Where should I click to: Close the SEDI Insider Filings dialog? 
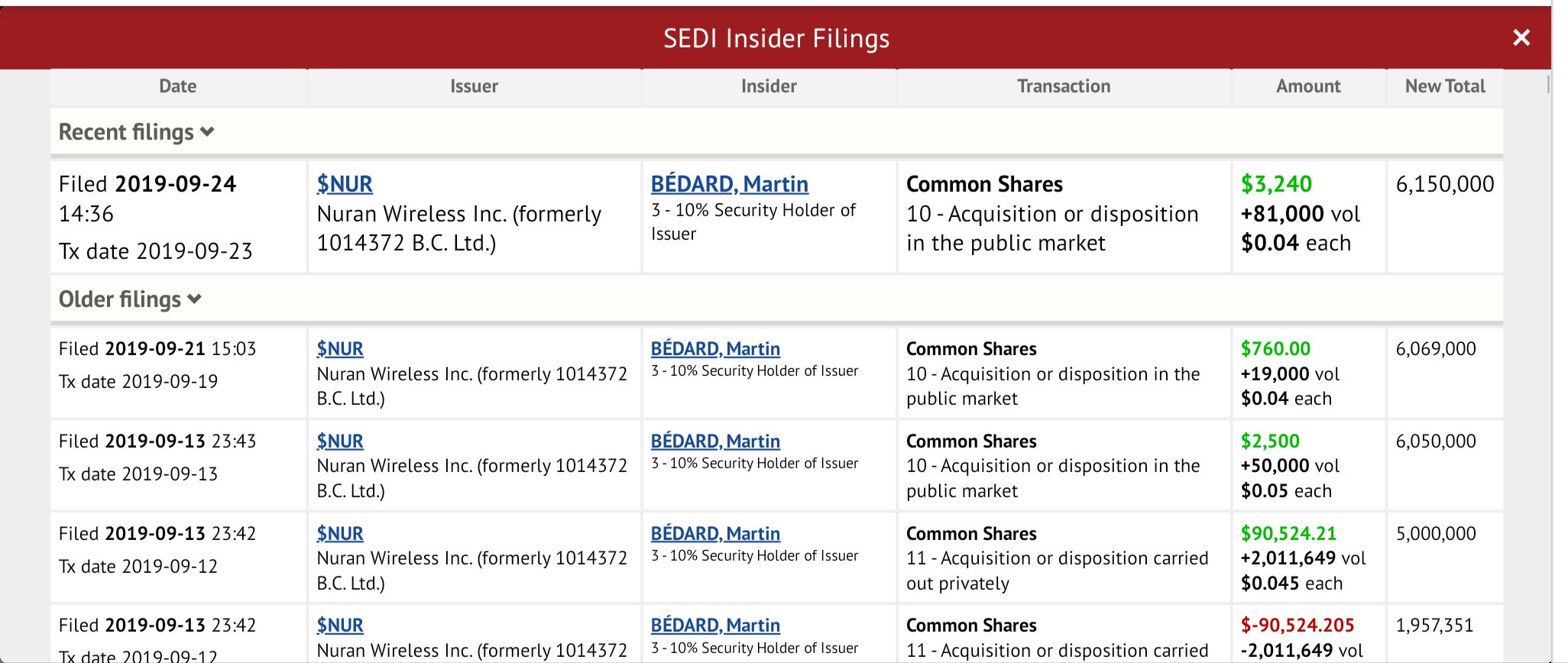1521,37
